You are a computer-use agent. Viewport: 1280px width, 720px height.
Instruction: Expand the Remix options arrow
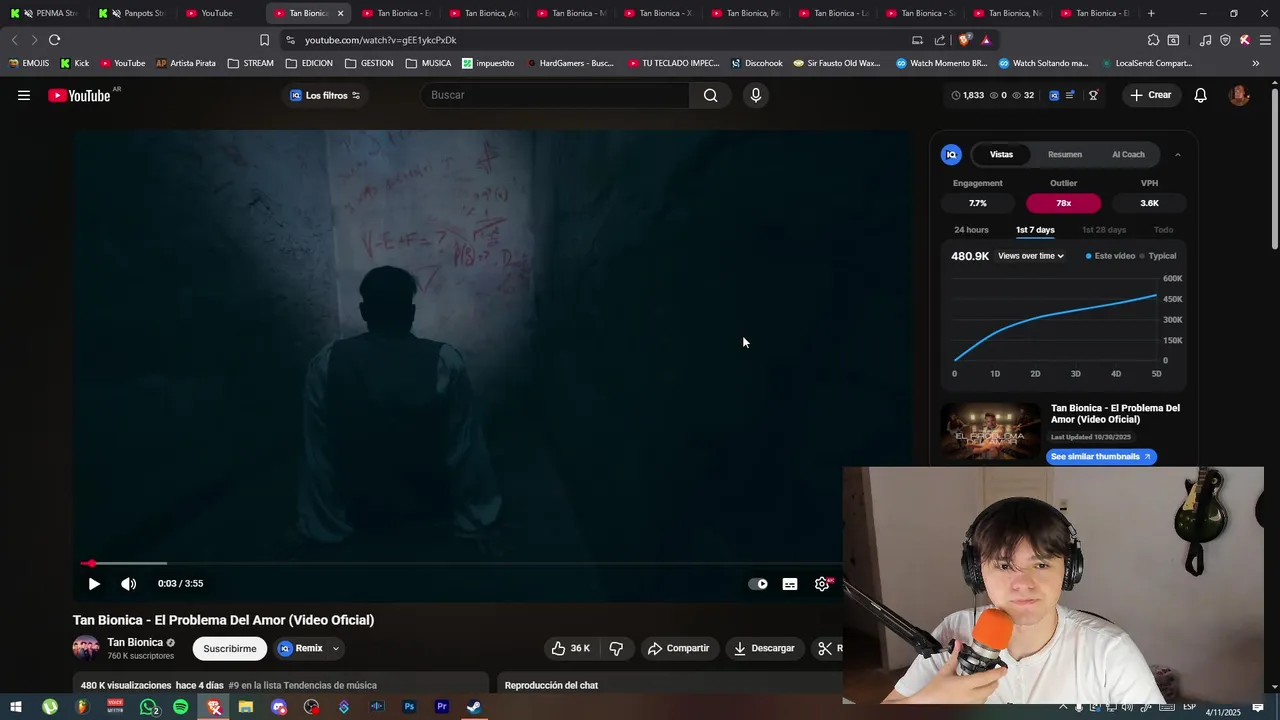tap(335, 649)
